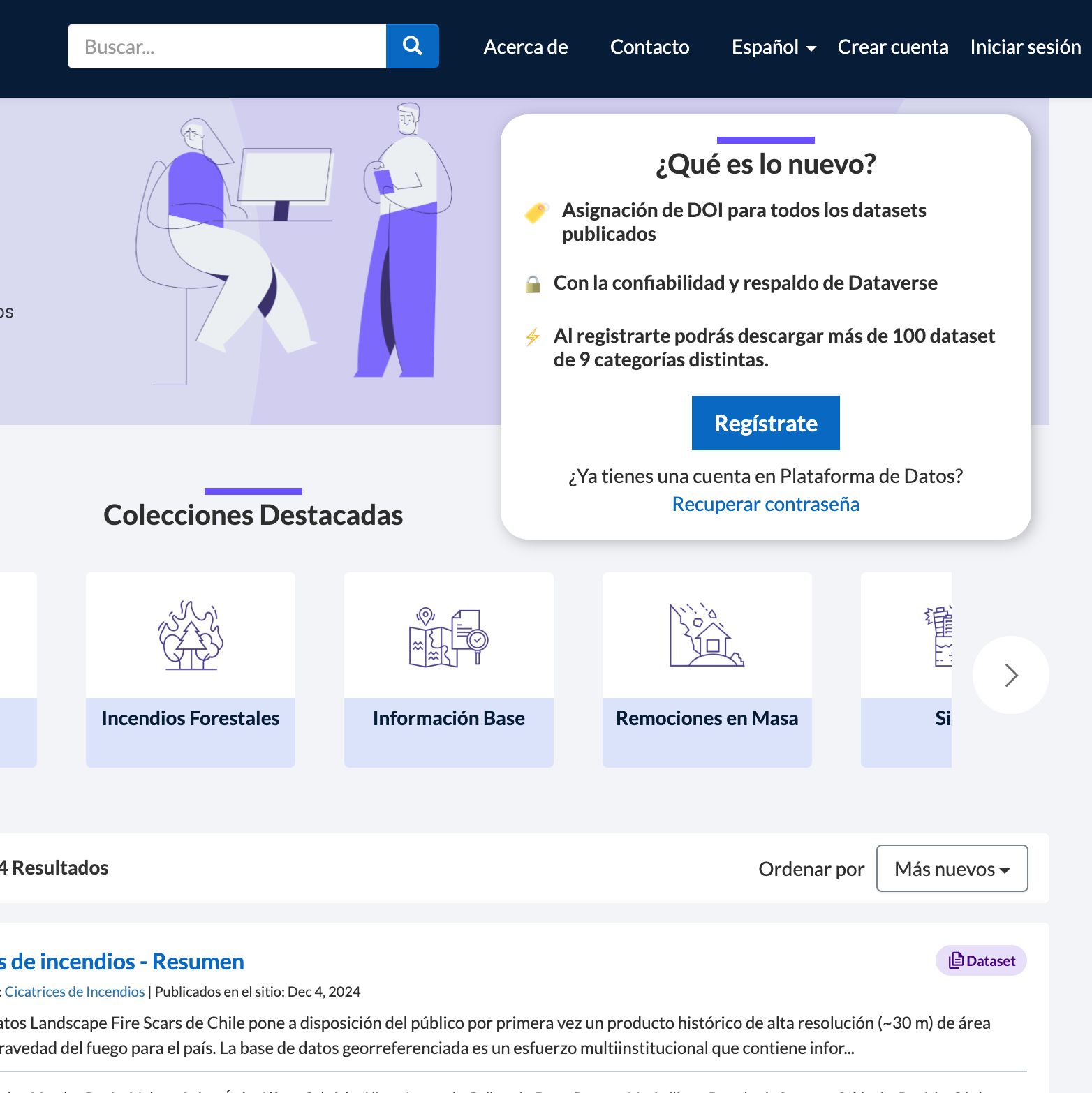Follow the Cicatrices de Incendios link
1092x1093 pixels.
[x=75, y=991]
